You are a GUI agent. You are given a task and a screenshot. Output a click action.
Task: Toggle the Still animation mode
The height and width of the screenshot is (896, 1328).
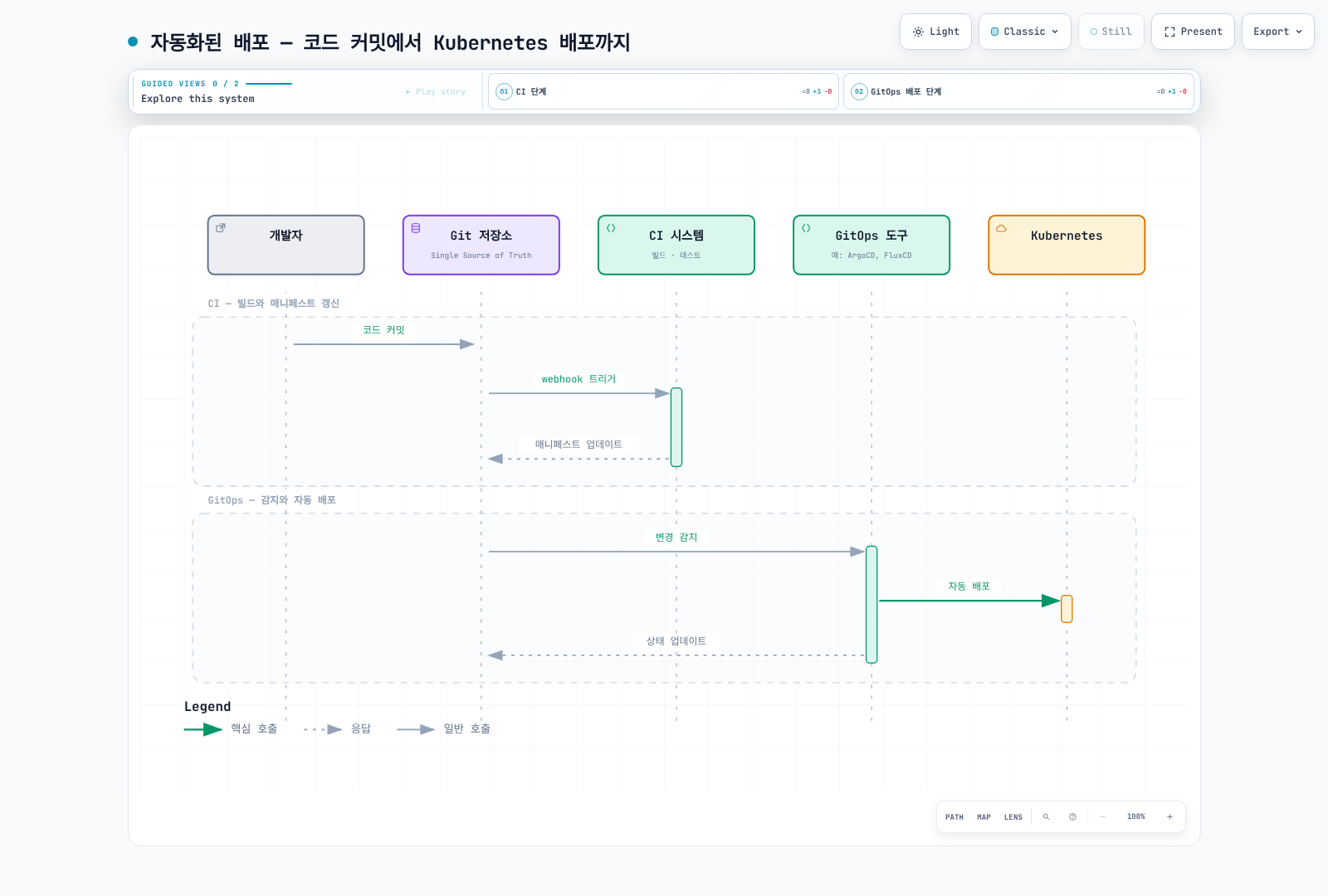click(1111, 32)
